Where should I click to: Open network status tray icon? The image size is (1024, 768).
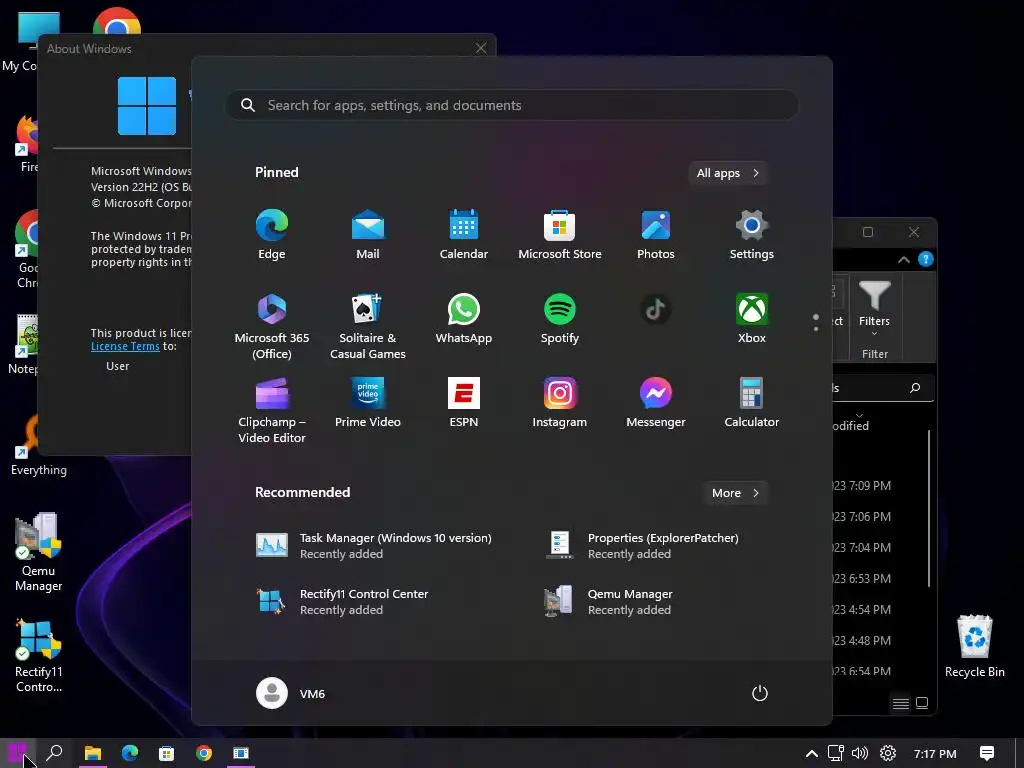(x=836, y=753)
